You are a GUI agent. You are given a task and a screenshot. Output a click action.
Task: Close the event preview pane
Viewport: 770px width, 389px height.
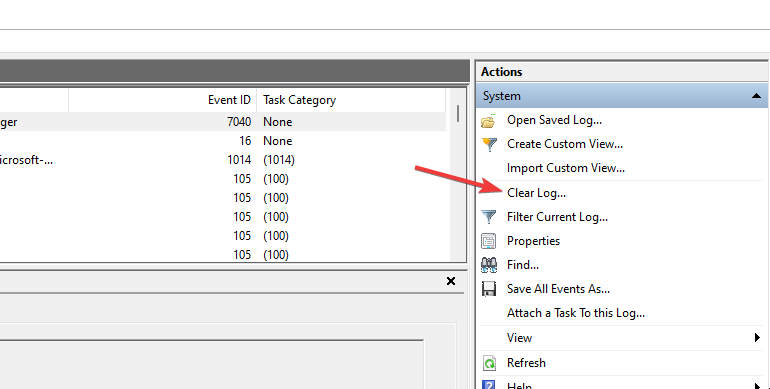tap(451, 281)
